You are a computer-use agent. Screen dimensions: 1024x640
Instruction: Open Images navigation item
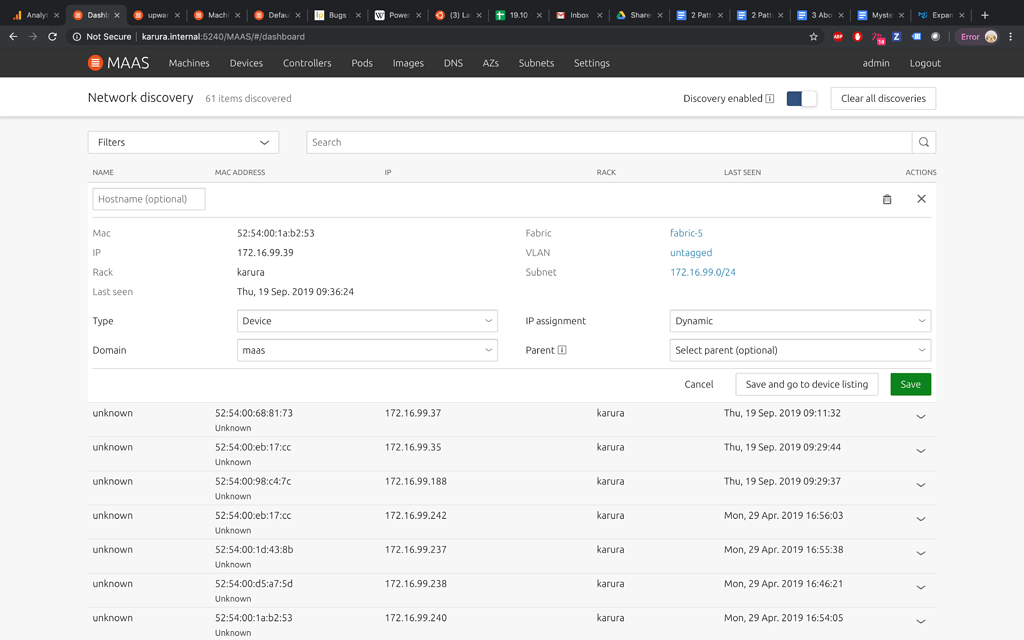408,63
